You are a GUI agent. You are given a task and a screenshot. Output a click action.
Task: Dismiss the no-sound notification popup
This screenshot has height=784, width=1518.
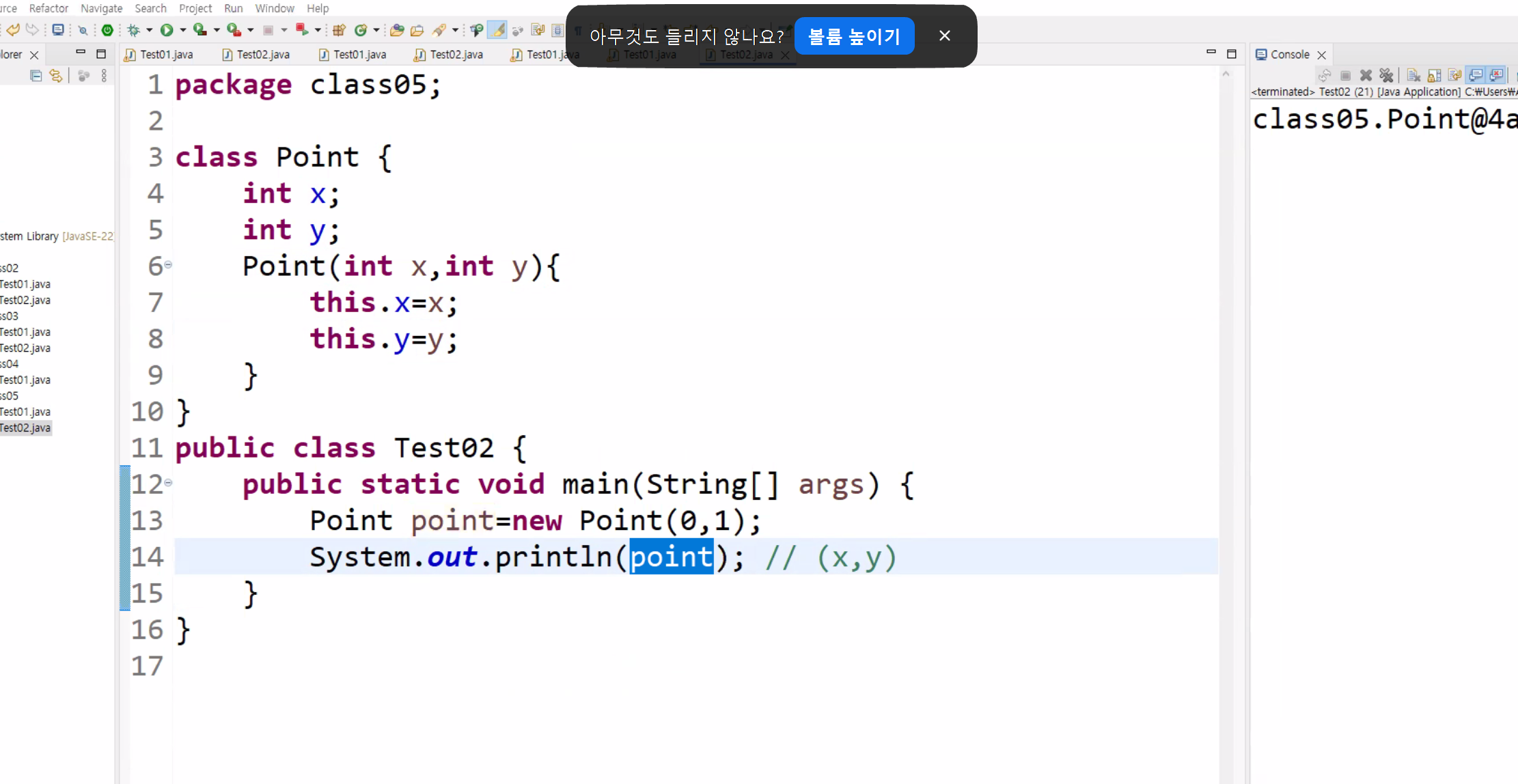pyautogui.click(x=944, y=36)
